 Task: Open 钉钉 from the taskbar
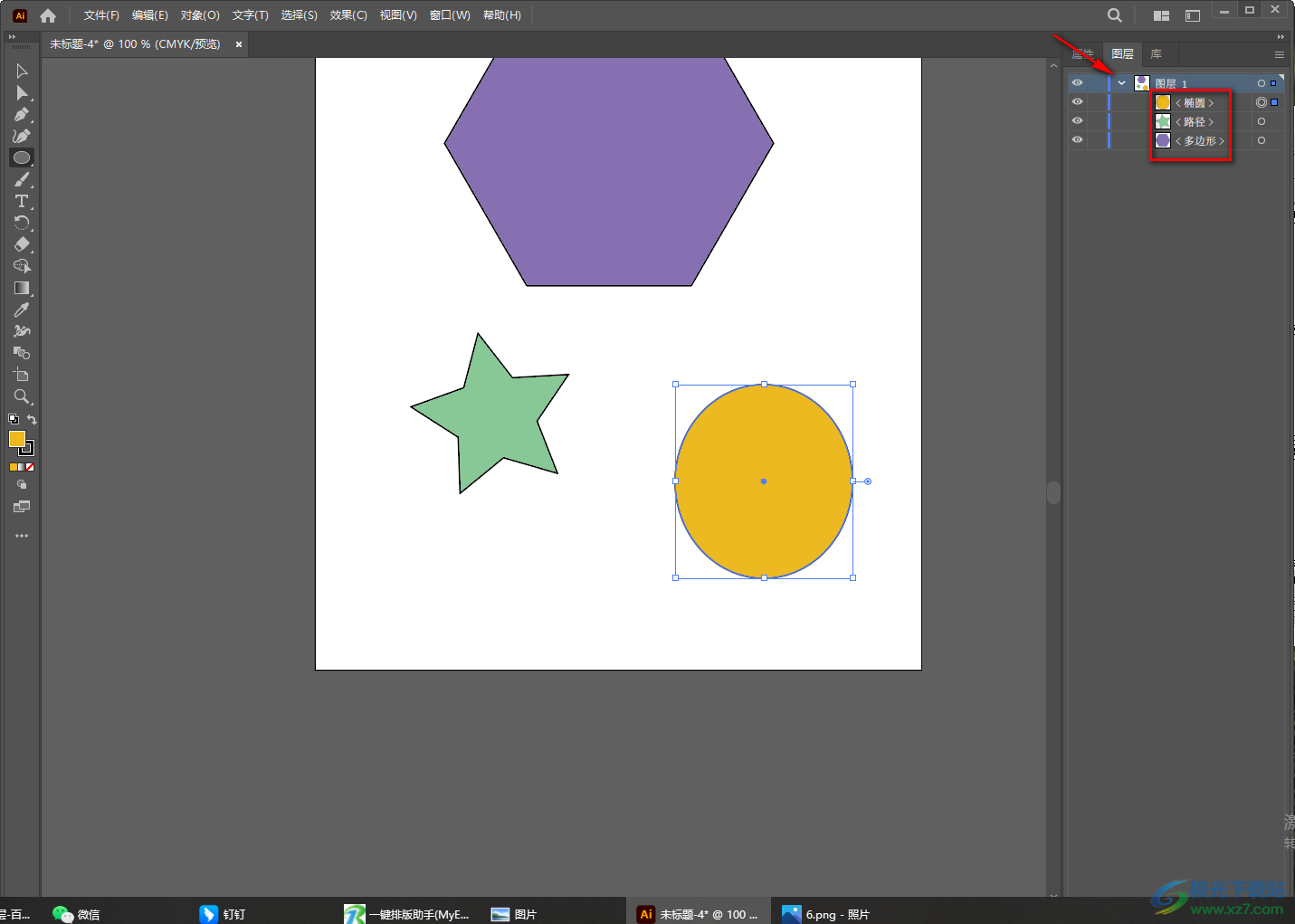(223, 914)
